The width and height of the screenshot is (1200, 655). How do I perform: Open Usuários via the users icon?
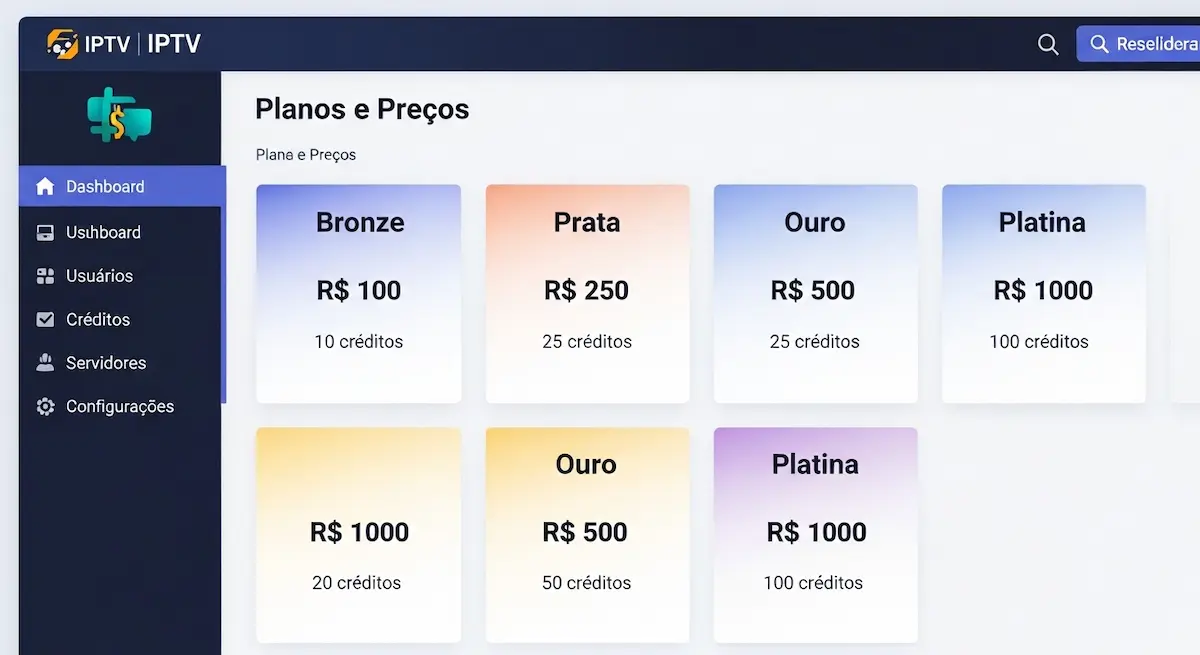[x=45, y=276]
